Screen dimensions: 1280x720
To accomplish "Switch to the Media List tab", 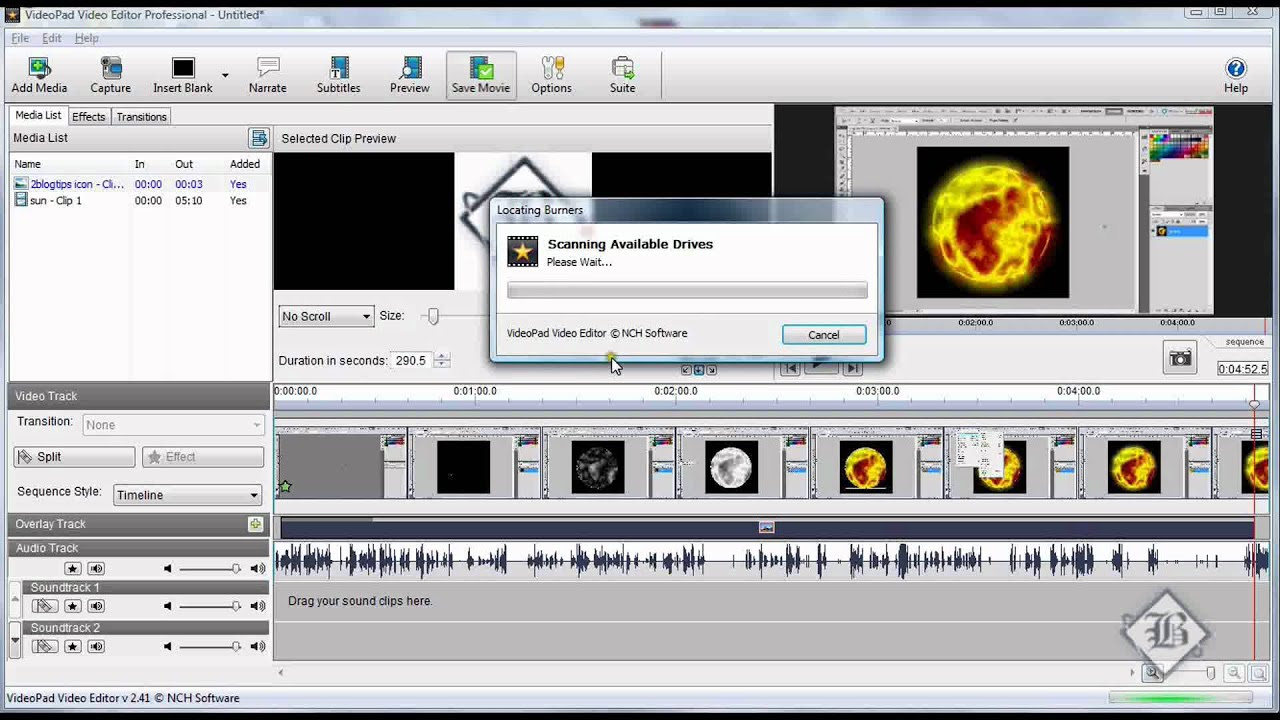I will 39,116.
